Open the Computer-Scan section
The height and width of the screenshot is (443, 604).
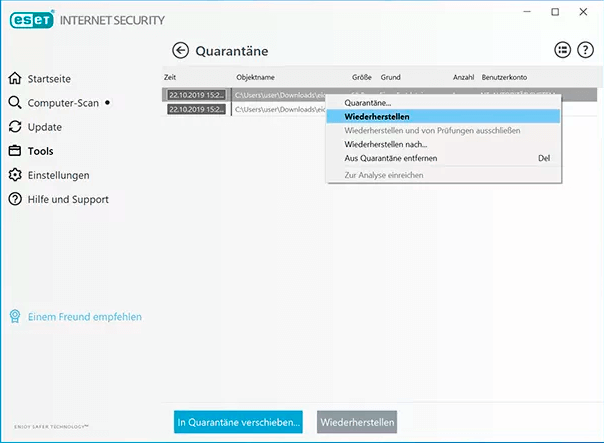[63, 103]
